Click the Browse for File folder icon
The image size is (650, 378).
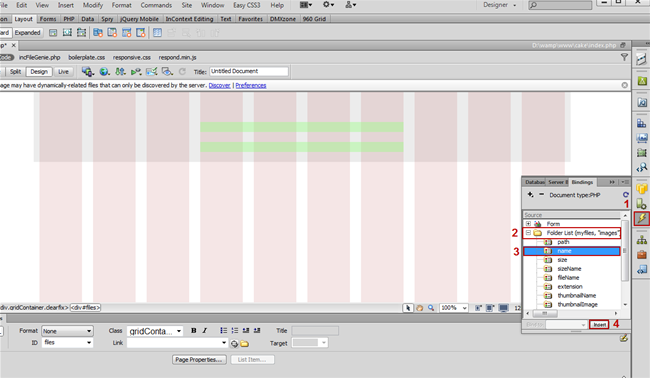click(x=245, y=344)
